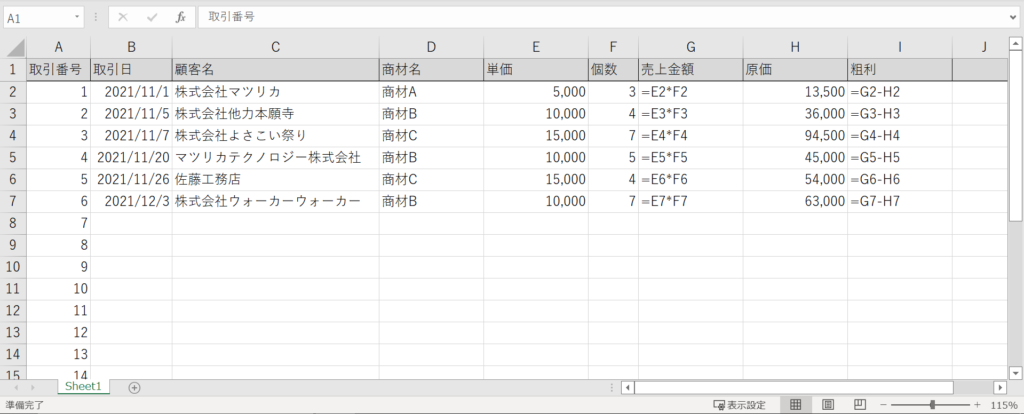Click the cancel X icon in formula bar
The width and height of the screenshot is (1024, 414).
122,18
